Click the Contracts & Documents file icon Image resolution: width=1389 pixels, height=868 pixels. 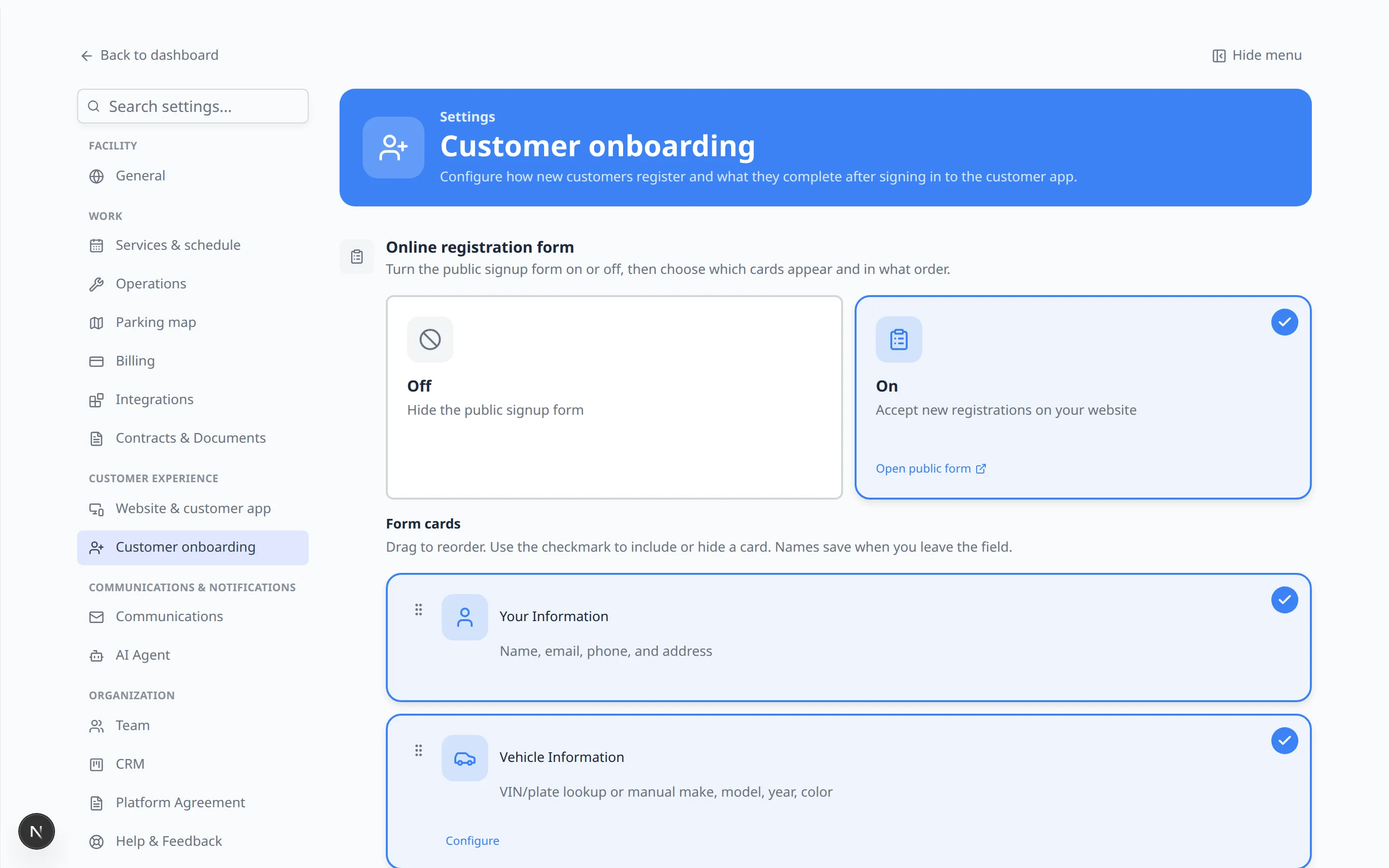pos(96,439)
